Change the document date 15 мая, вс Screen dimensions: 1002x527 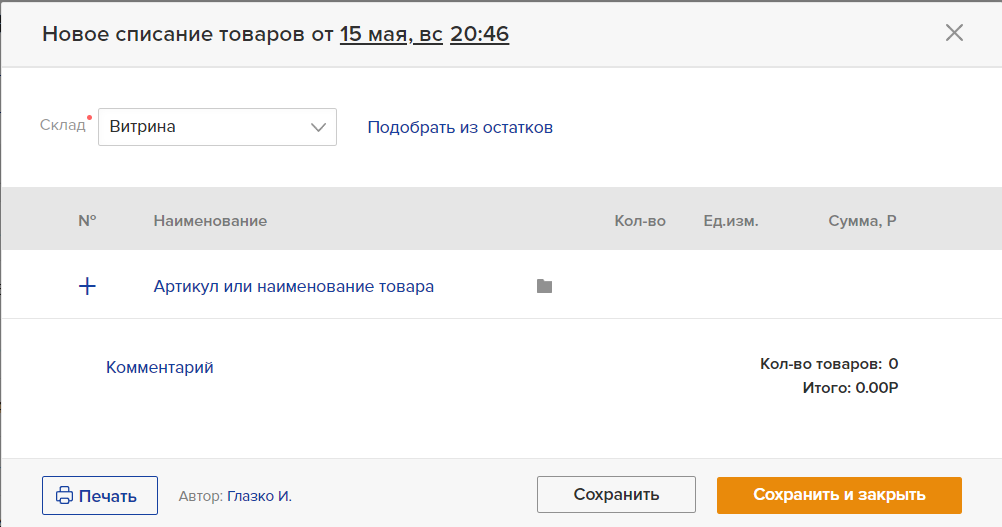[391, 34]
